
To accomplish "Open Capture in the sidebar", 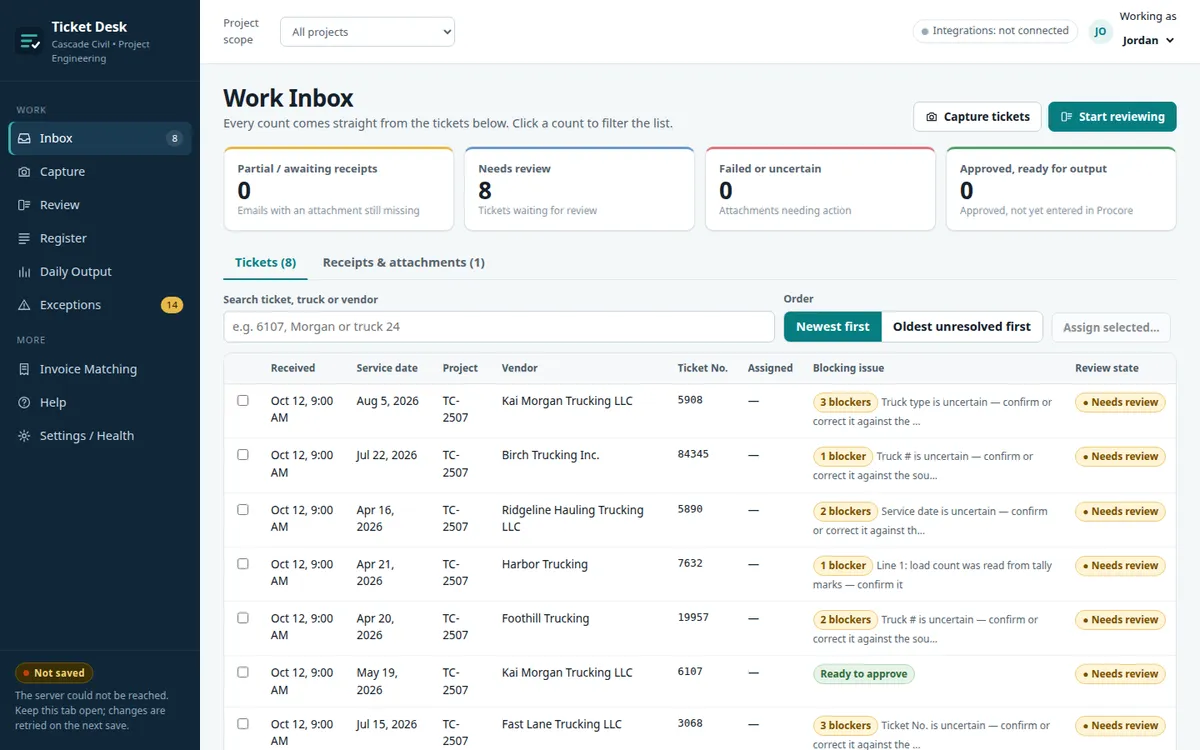I will 100,172.
